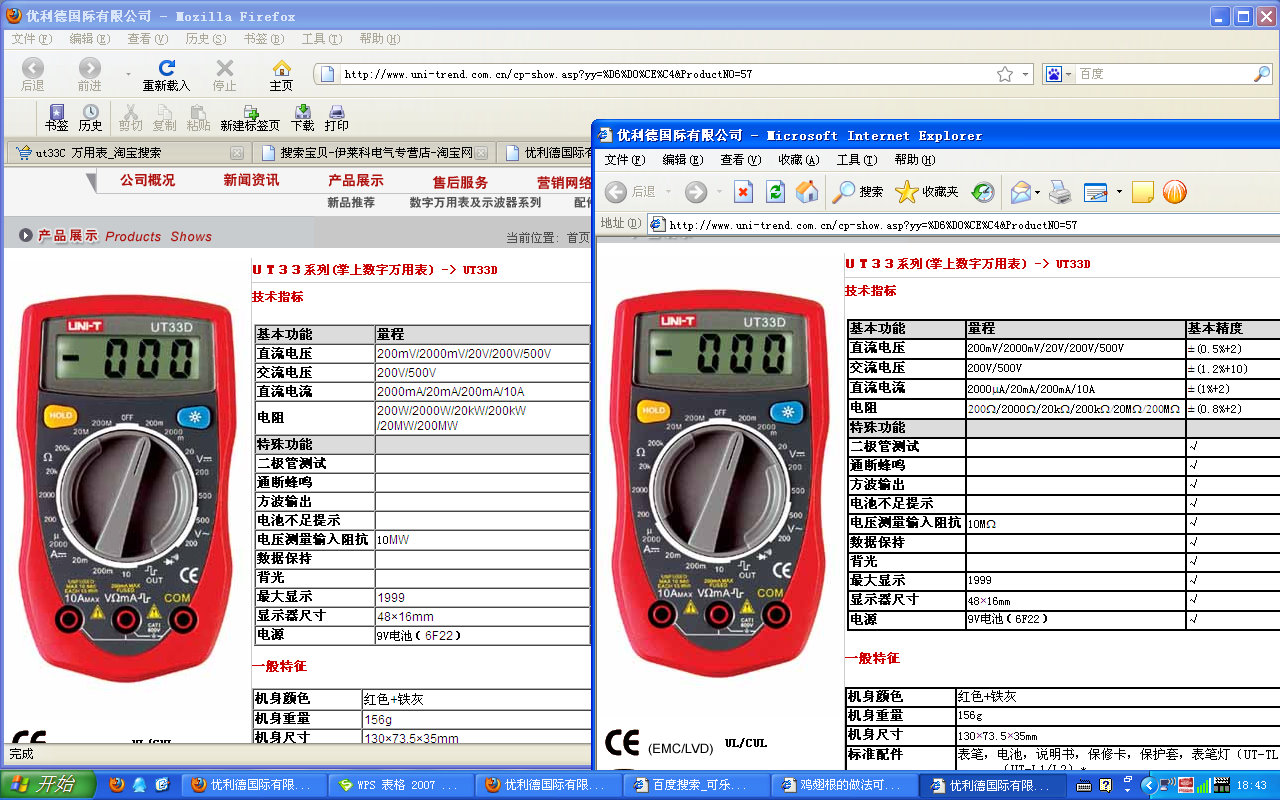1280x800 pixels.
Task: Switch to Firefox tab 搜索宝贝-伊莱科电气专营店
Action: (372, 153)
